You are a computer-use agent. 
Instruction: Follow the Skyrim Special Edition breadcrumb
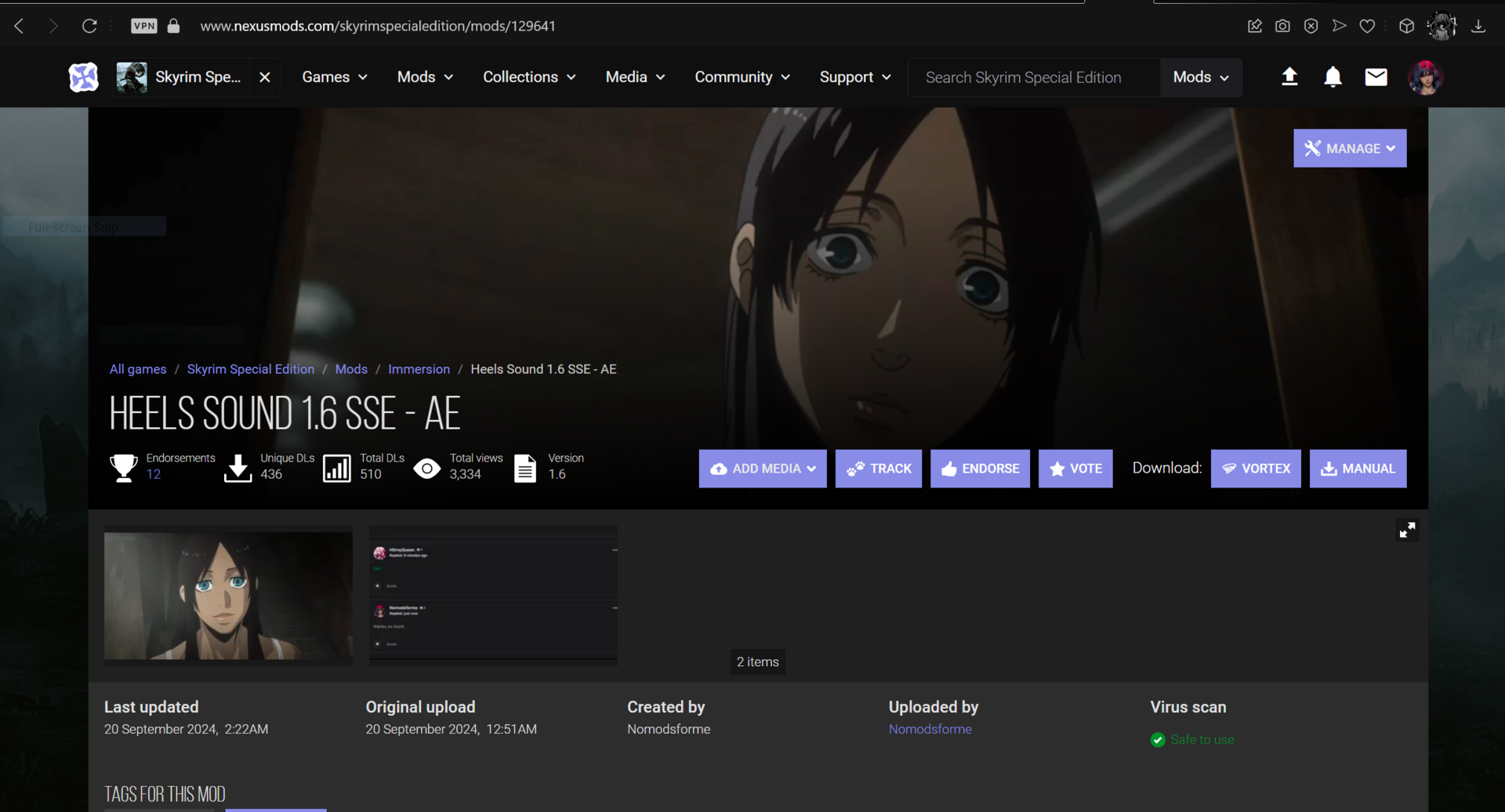[251, 369]
